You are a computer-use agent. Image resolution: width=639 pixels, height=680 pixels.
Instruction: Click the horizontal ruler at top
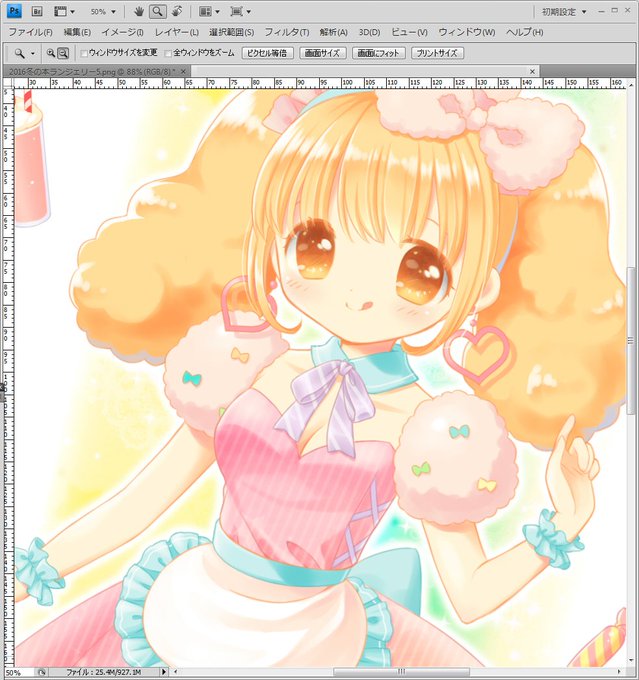(x=321, y=83)
